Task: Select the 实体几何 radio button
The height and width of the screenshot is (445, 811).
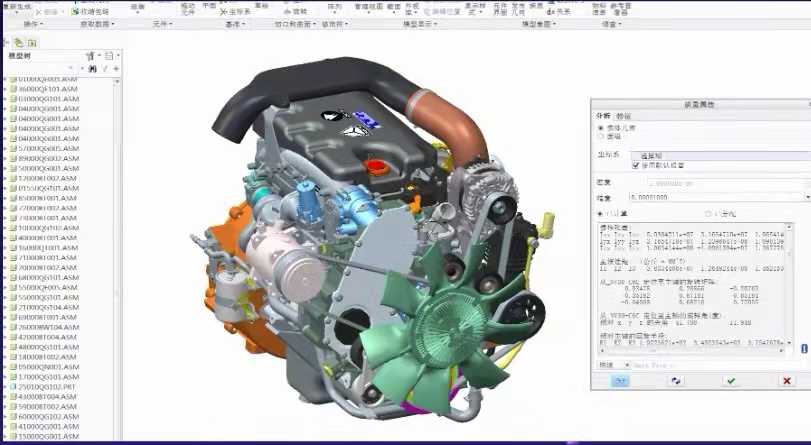Action: pos(601,128)
